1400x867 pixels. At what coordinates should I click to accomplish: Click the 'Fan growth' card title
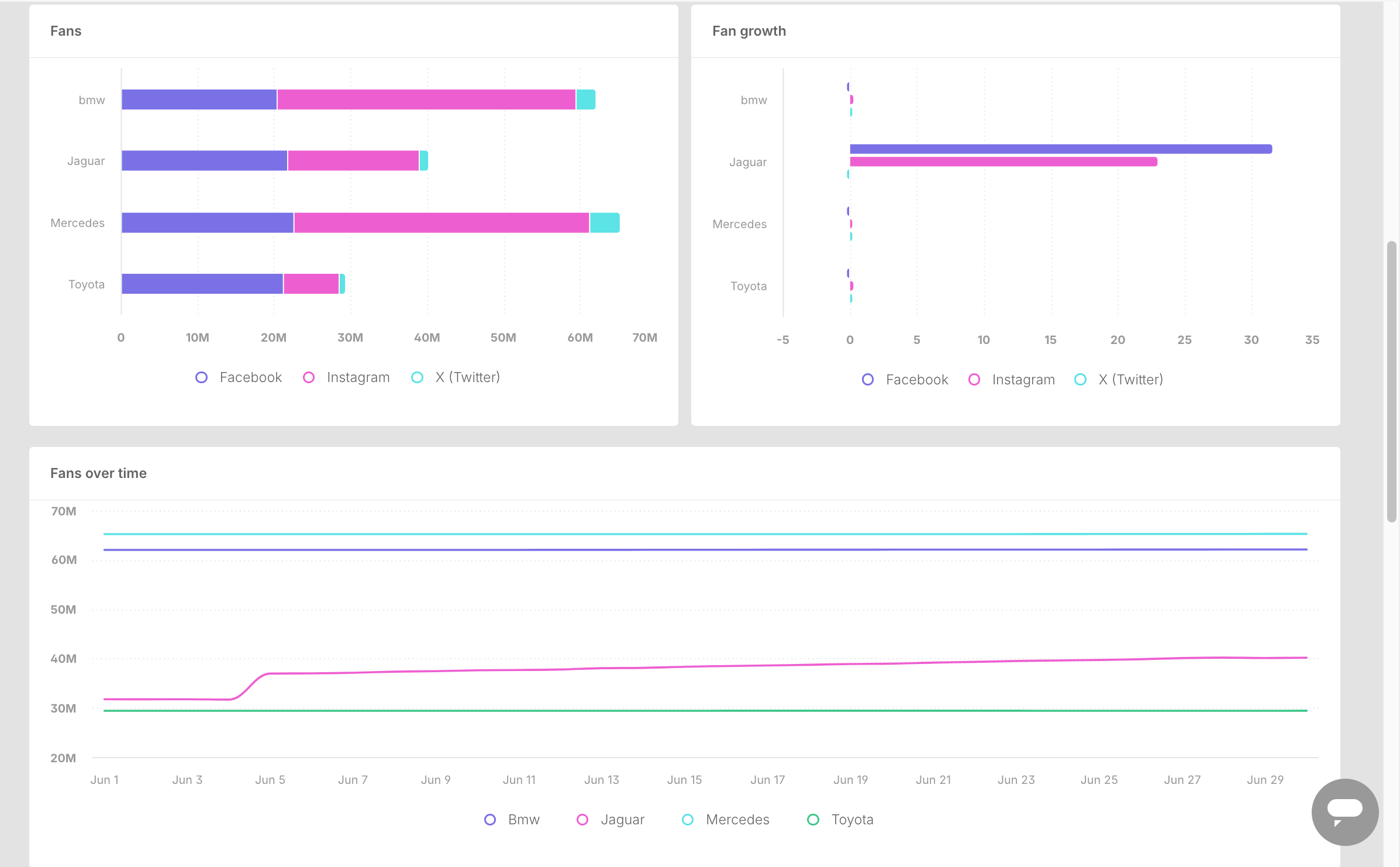click(x=749, y=31)
